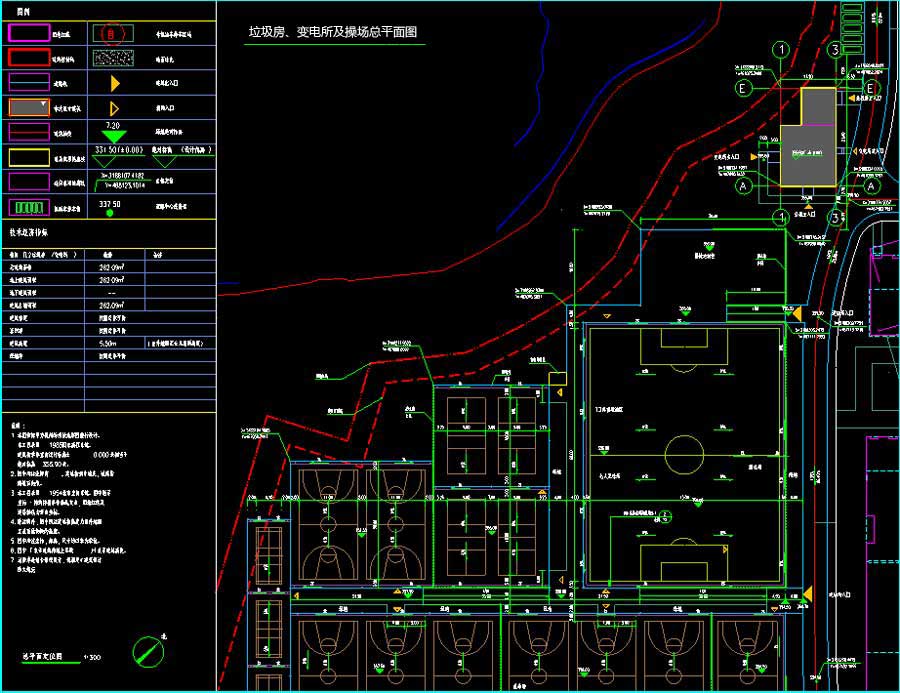Click grid bubble 1 above the building
900x693 pixels.
tap(781, 49)
